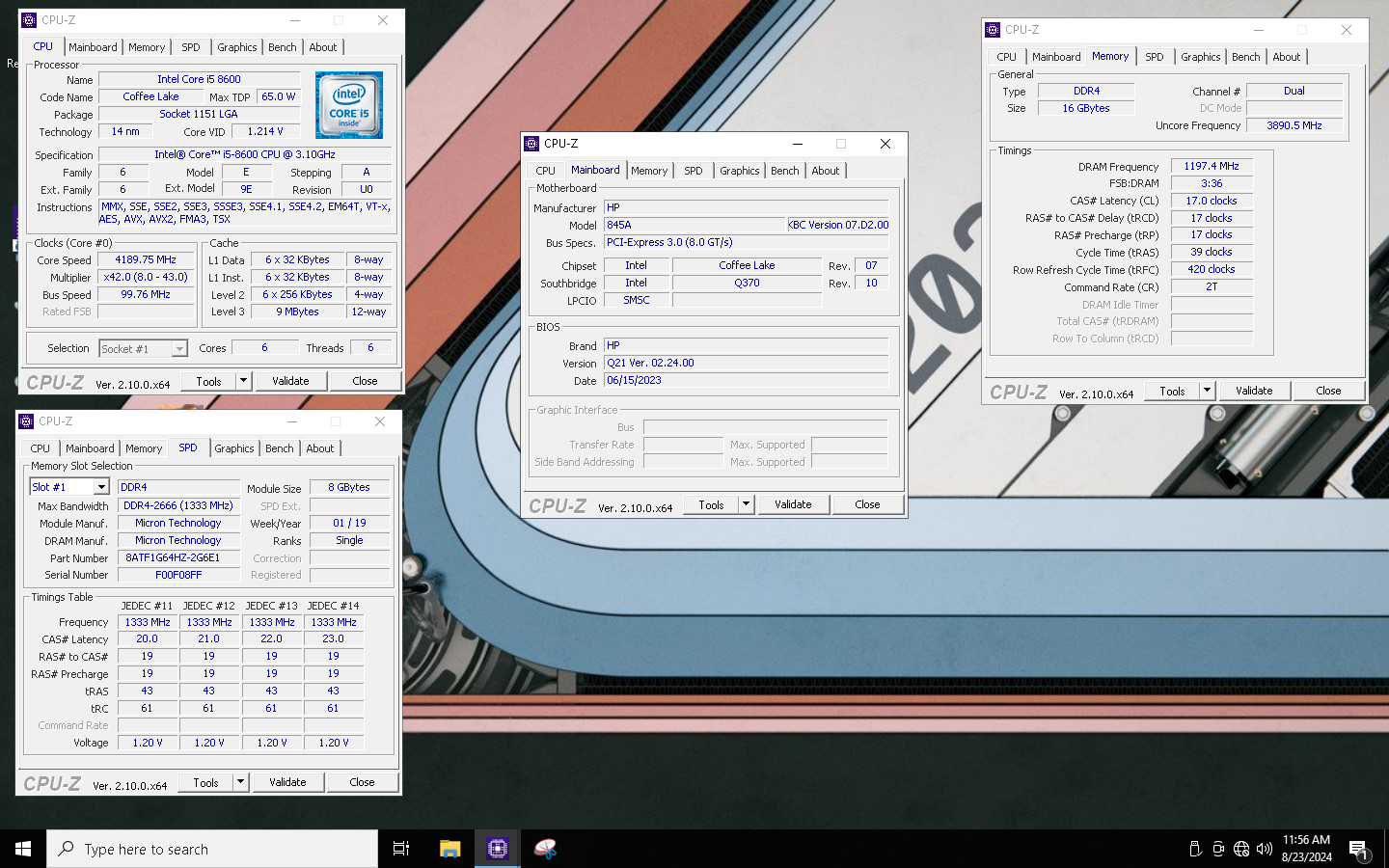The image size is (1389, 868).
Task: Open the notification center icon
Action: click(x=1358, y=850)
